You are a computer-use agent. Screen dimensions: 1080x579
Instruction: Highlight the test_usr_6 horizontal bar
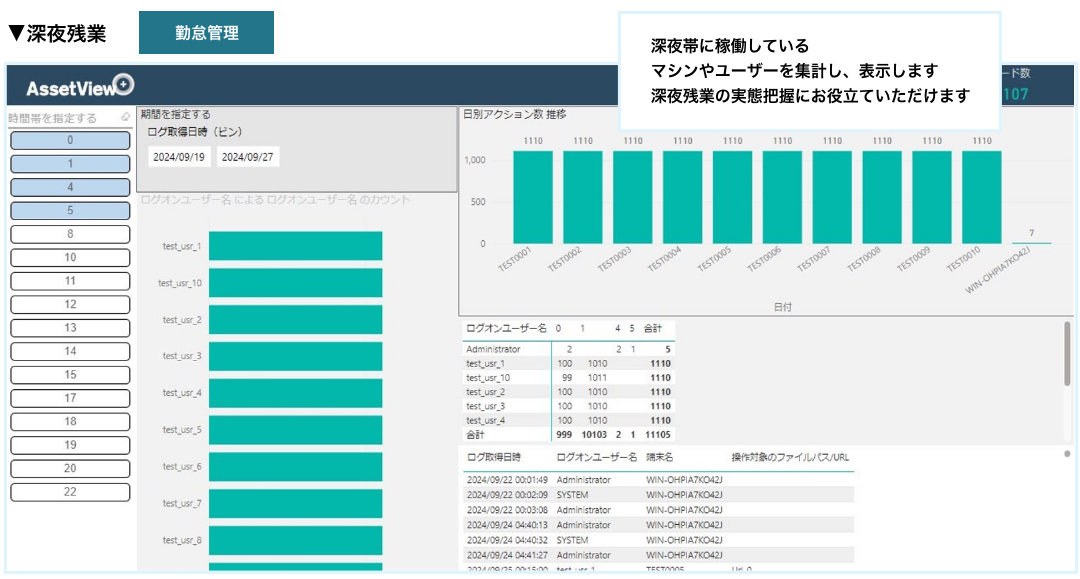295,467
